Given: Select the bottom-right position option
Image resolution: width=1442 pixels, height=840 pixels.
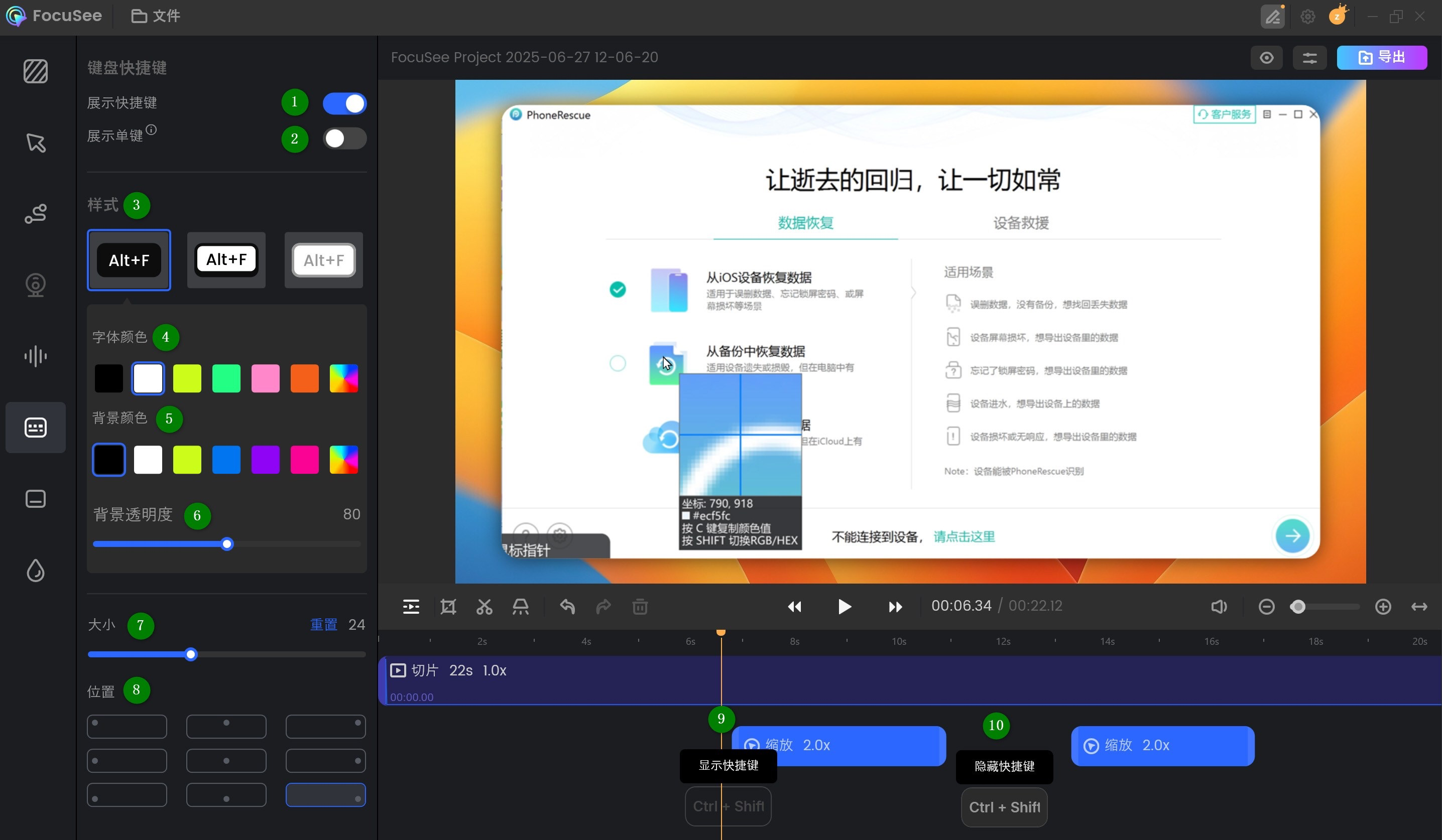Looking at the screenshot, I should (325, 794).
